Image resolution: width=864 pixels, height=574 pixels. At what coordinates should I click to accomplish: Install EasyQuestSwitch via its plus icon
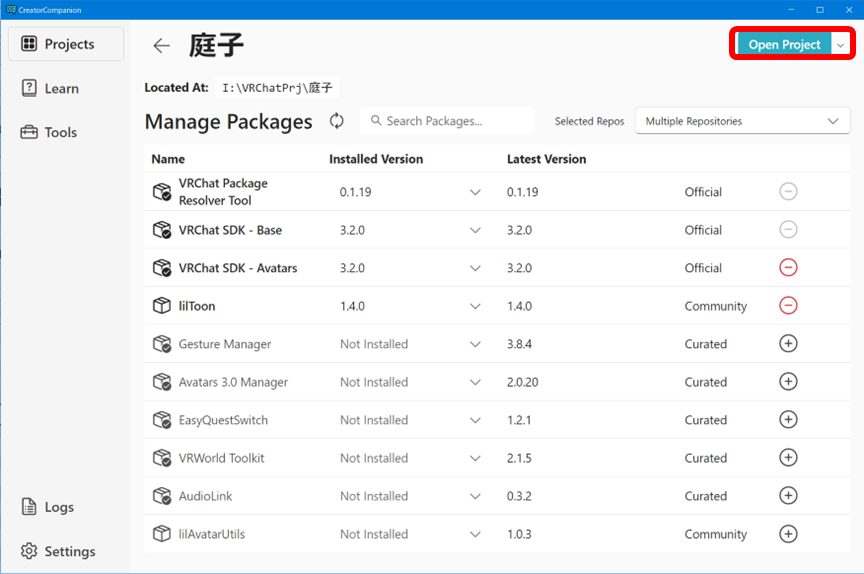pos(788,420)
